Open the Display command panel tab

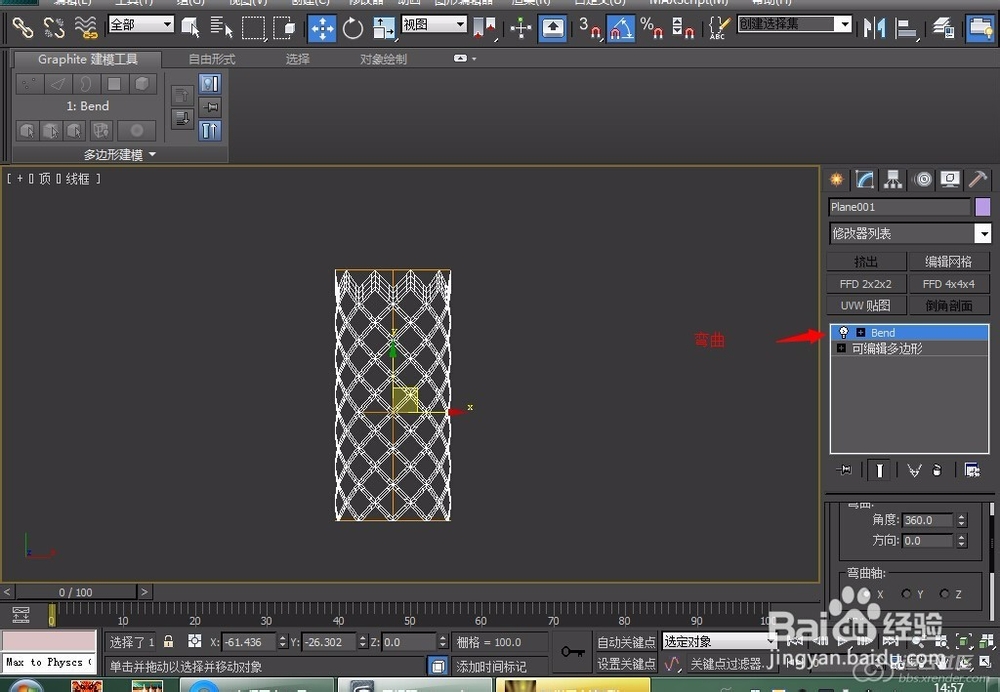coord(950,180)
